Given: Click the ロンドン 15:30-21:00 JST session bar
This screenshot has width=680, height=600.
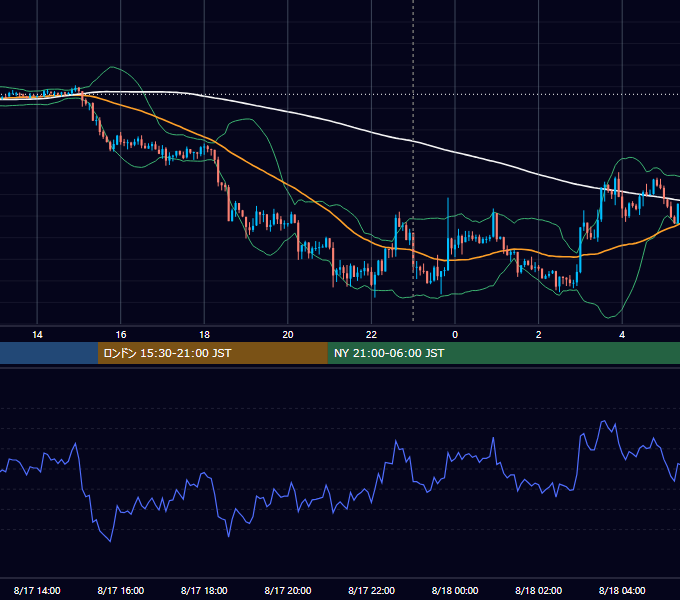Looking at the screenshot, I should click(x=212, y=353).
